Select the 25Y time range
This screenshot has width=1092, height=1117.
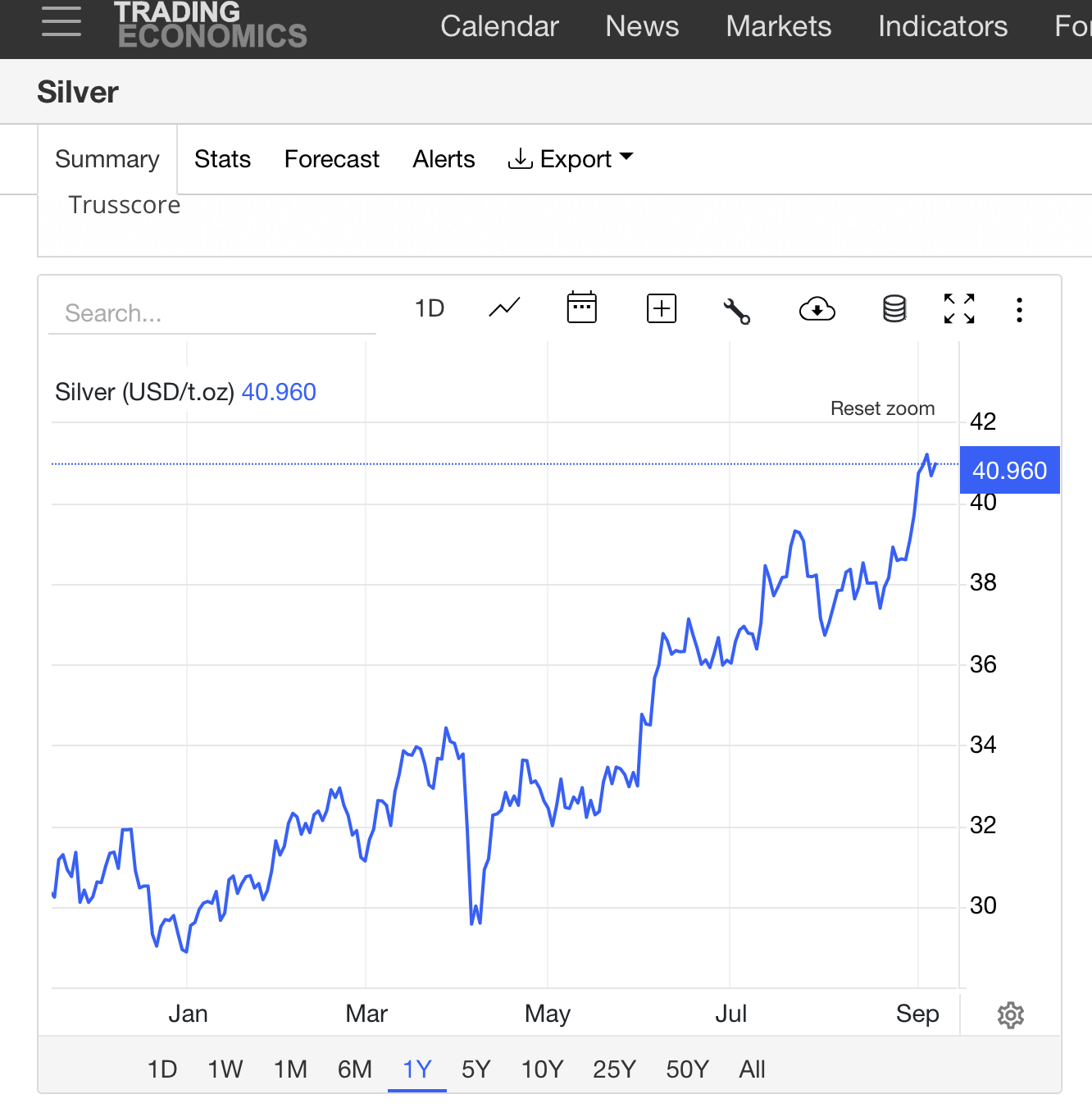614,1069
